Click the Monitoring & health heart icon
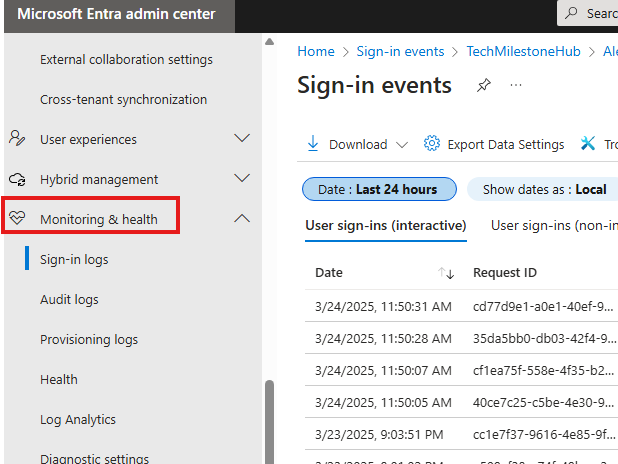The image size is (618, 464). [x=17, y=219]
